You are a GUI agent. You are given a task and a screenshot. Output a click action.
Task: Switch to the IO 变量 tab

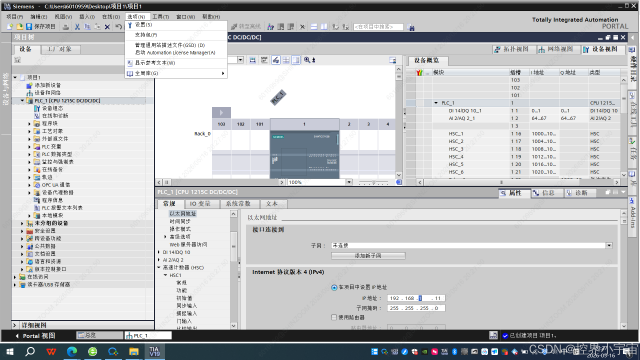[200, 204]
